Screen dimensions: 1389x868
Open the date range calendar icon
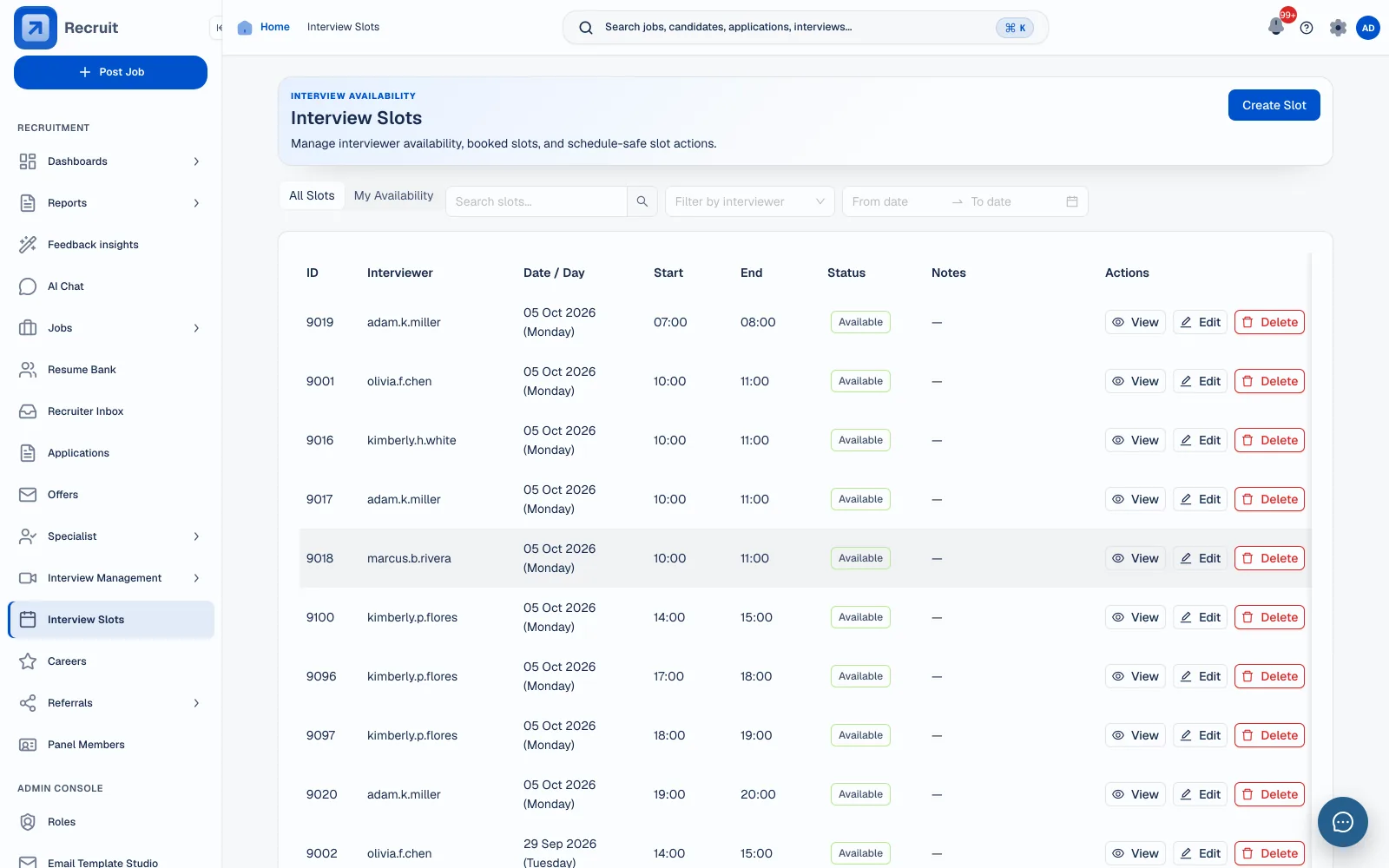click(1072, 201)
